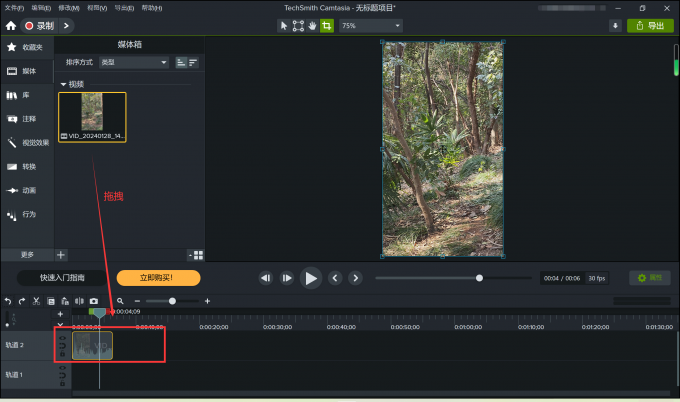Select the VID clip on 轨道 2
Screen dimensions: 680x402
tap(92, 346)
